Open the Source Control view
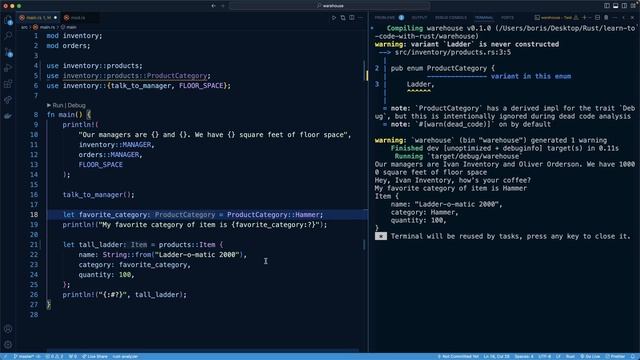 (8, 52)
